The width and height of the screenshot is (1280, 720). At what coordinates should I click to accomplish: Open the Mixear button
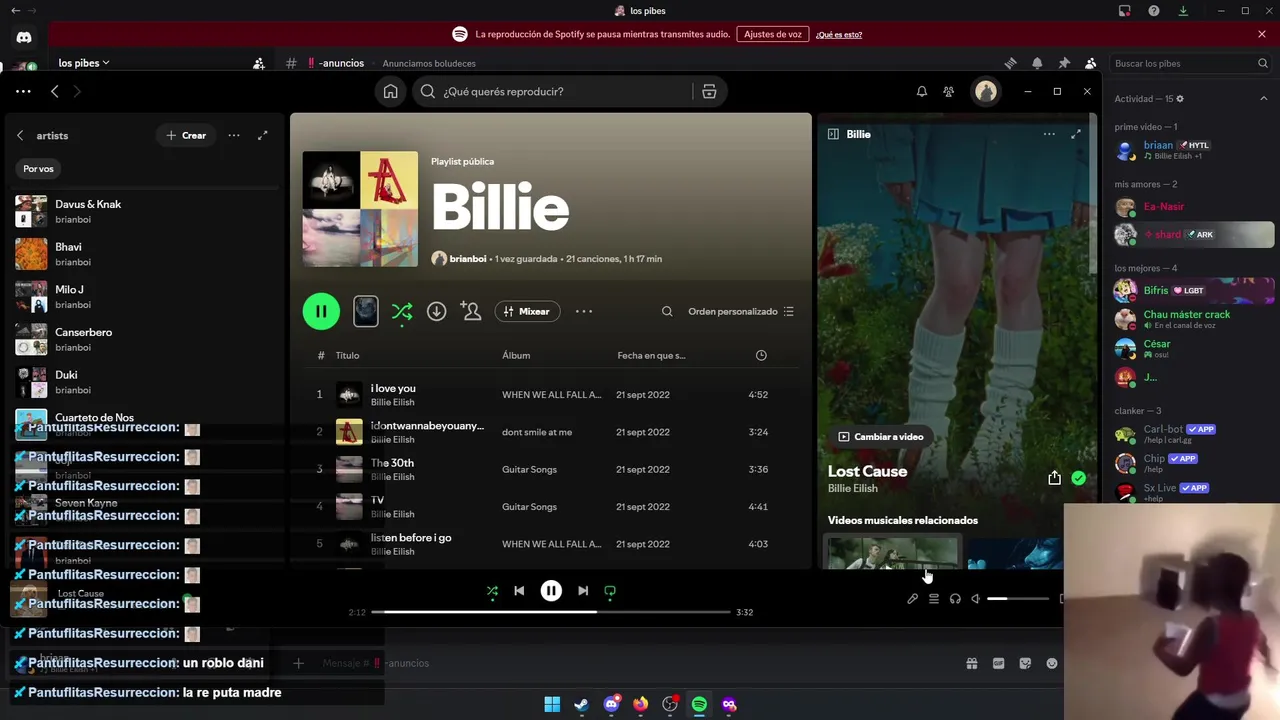click(527, 311)
